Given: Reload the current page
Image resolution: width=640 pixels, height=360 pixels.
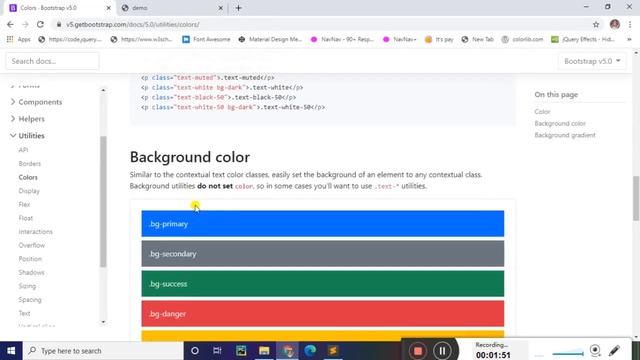Looking at the screenshot, I should [40, 24].
